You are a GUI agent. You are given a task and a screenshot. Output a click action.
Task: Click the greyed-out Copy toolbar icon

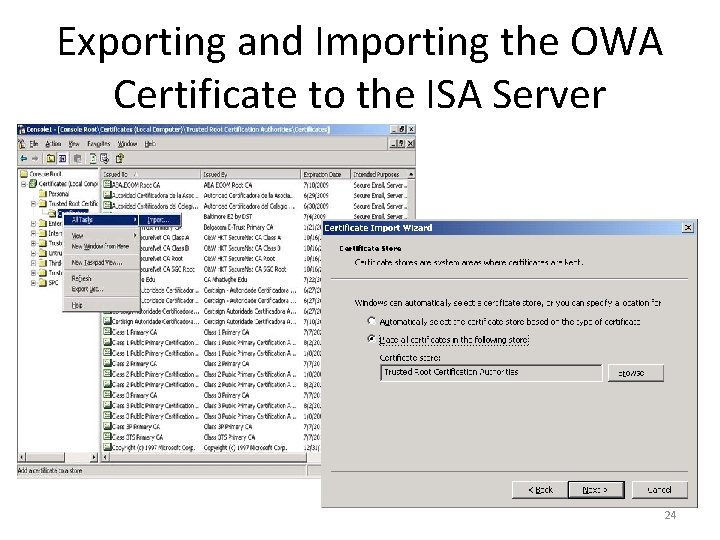point(78,158)
